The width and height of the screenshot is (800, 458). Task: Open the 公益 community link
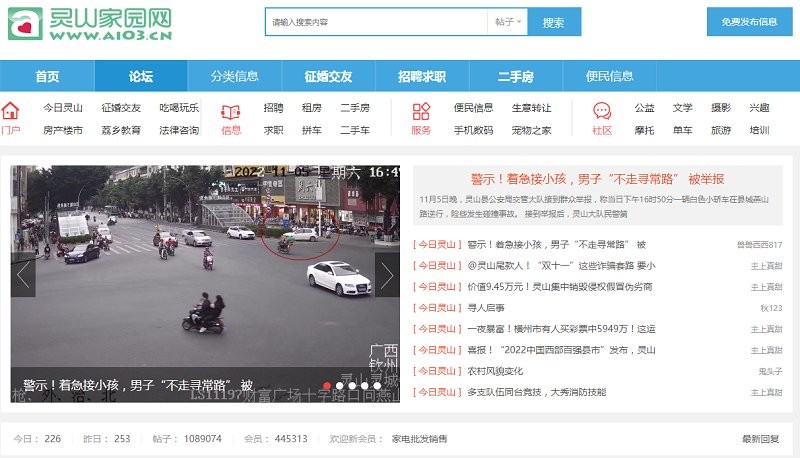(644, 108)
